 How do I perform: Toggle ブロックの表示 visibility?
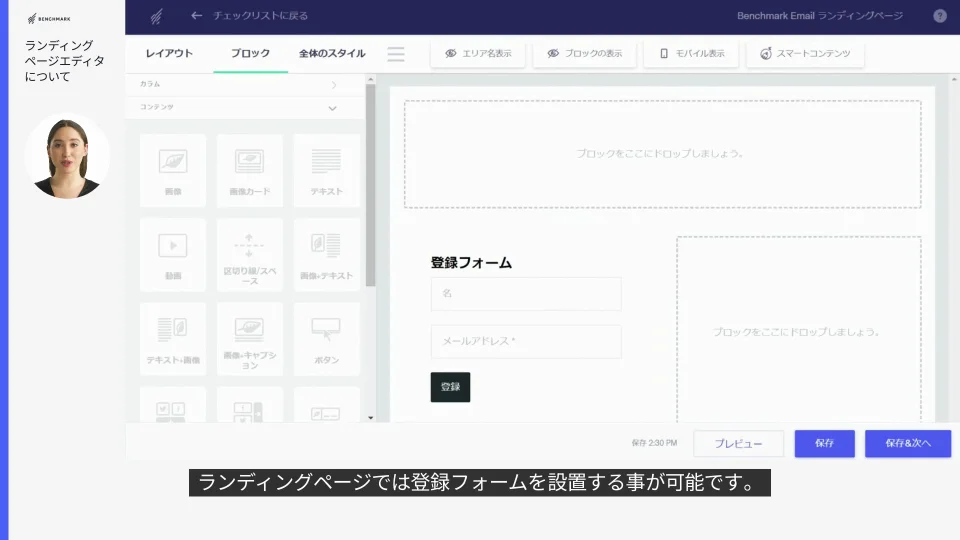tap(585, 54)
